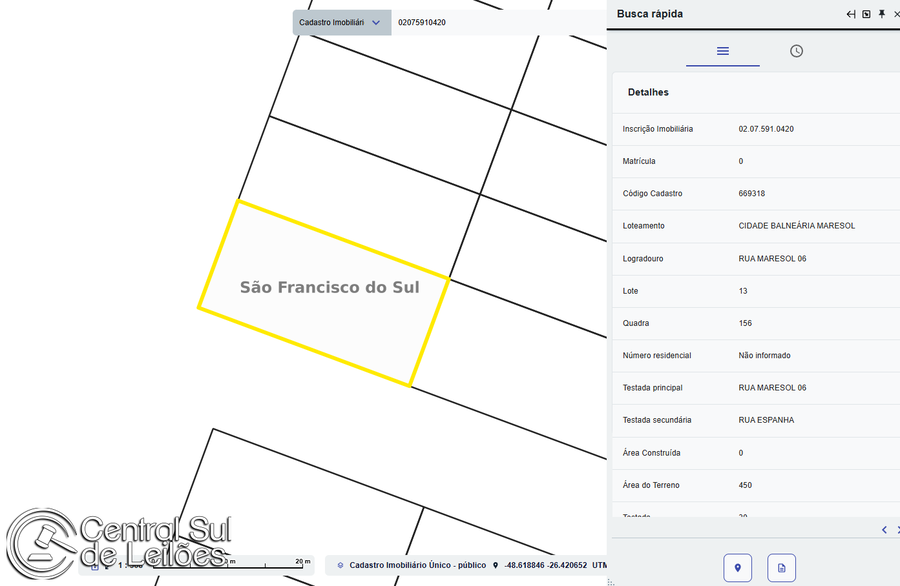The image size is (900, 586).
Task: Click Área do Terreno value 450
Action: coord(745,485)
